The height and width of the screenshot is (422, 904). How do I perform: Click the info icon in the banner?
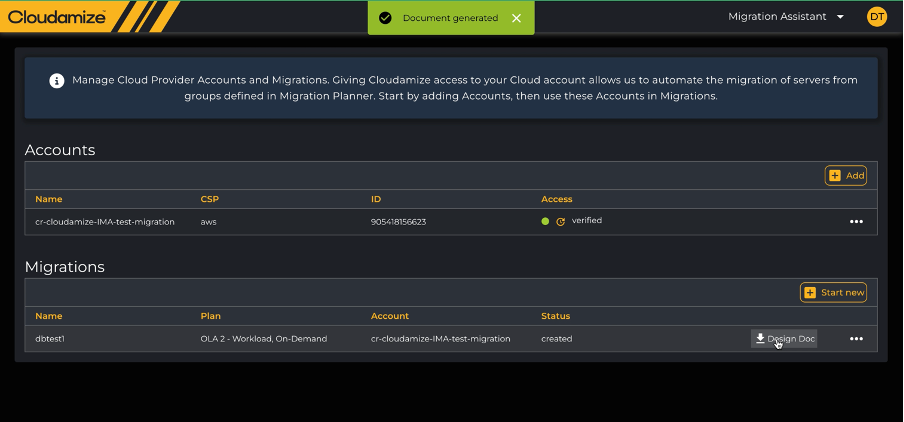(x=57, y=80)
